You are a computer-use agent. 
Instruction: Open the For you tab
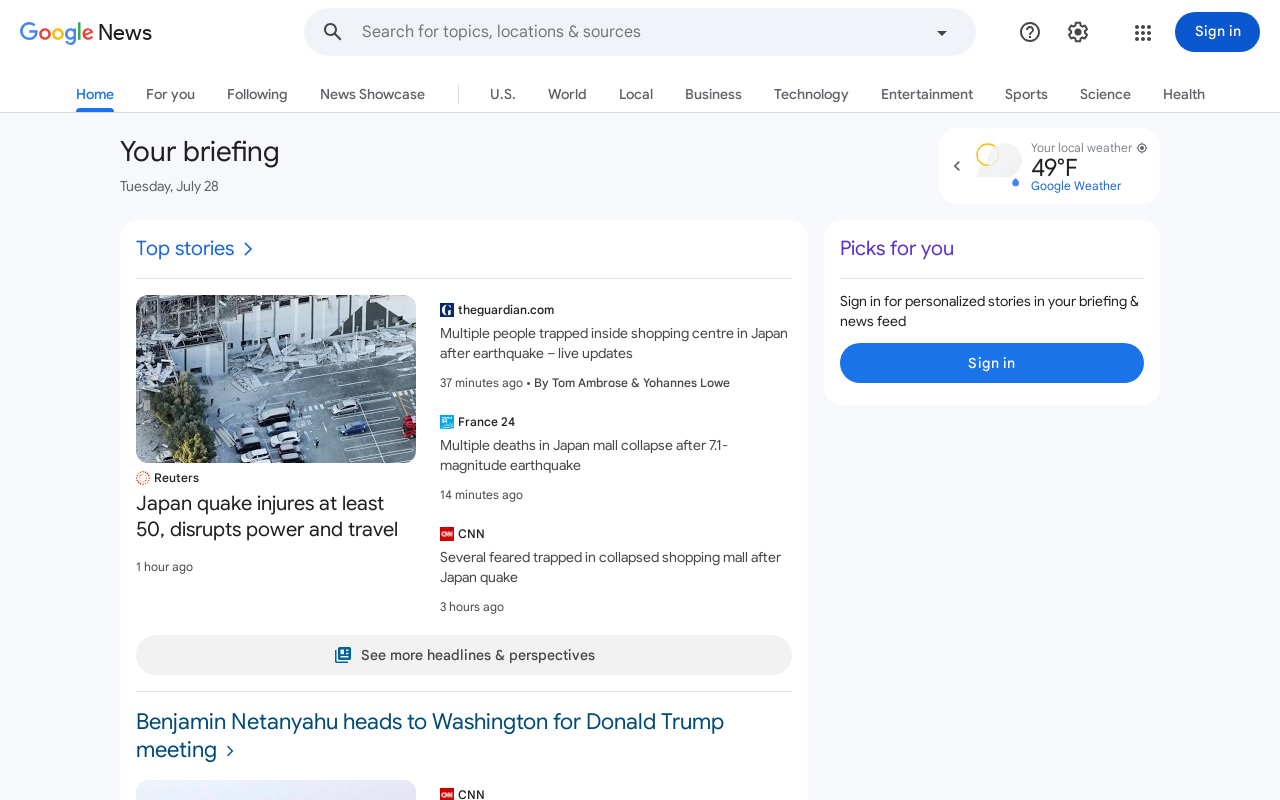point(170,94)
